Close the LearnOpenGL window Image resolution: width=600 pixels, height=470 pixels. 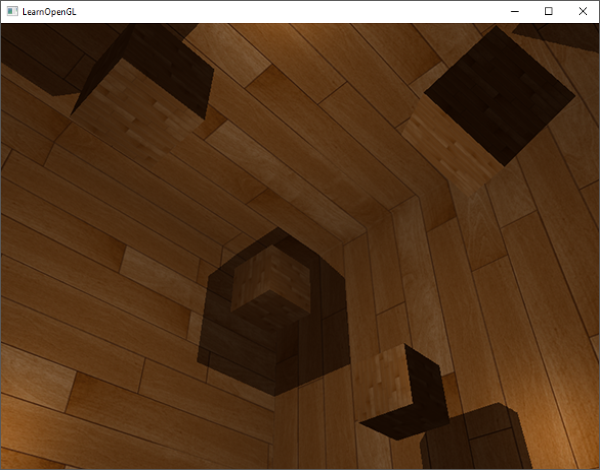pos(582,11)
